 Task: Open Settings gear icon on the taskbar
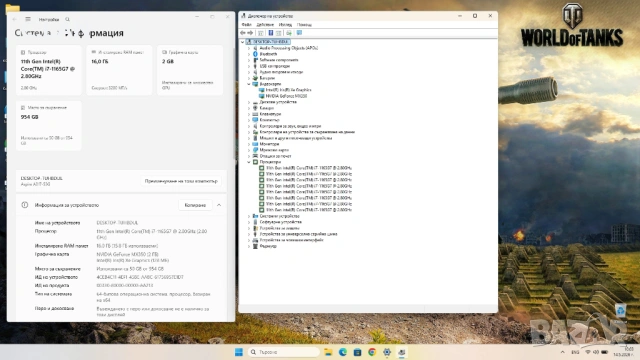[x=387, y=352]
